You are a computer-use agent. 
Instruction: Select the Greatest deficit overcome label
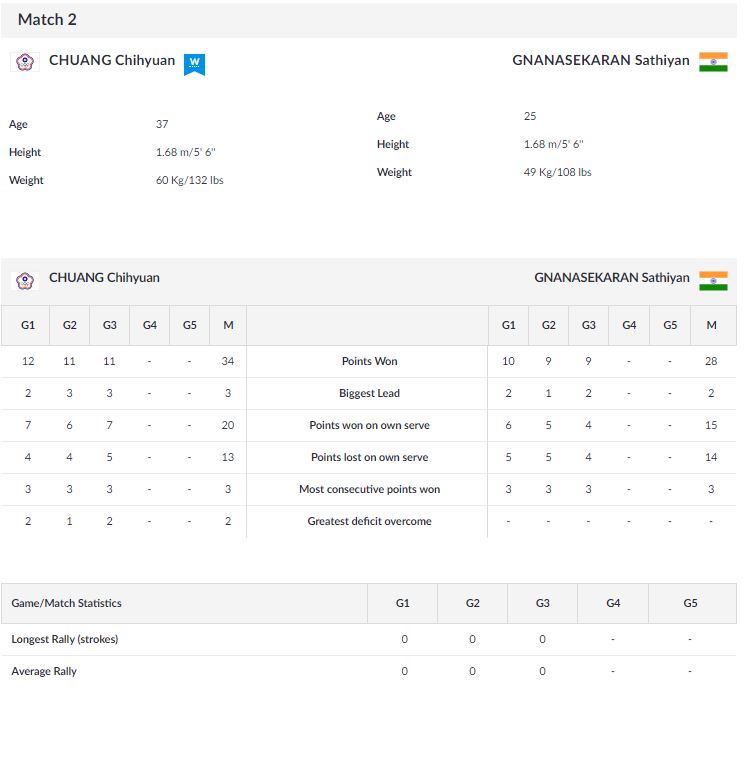tap(369, 521)
